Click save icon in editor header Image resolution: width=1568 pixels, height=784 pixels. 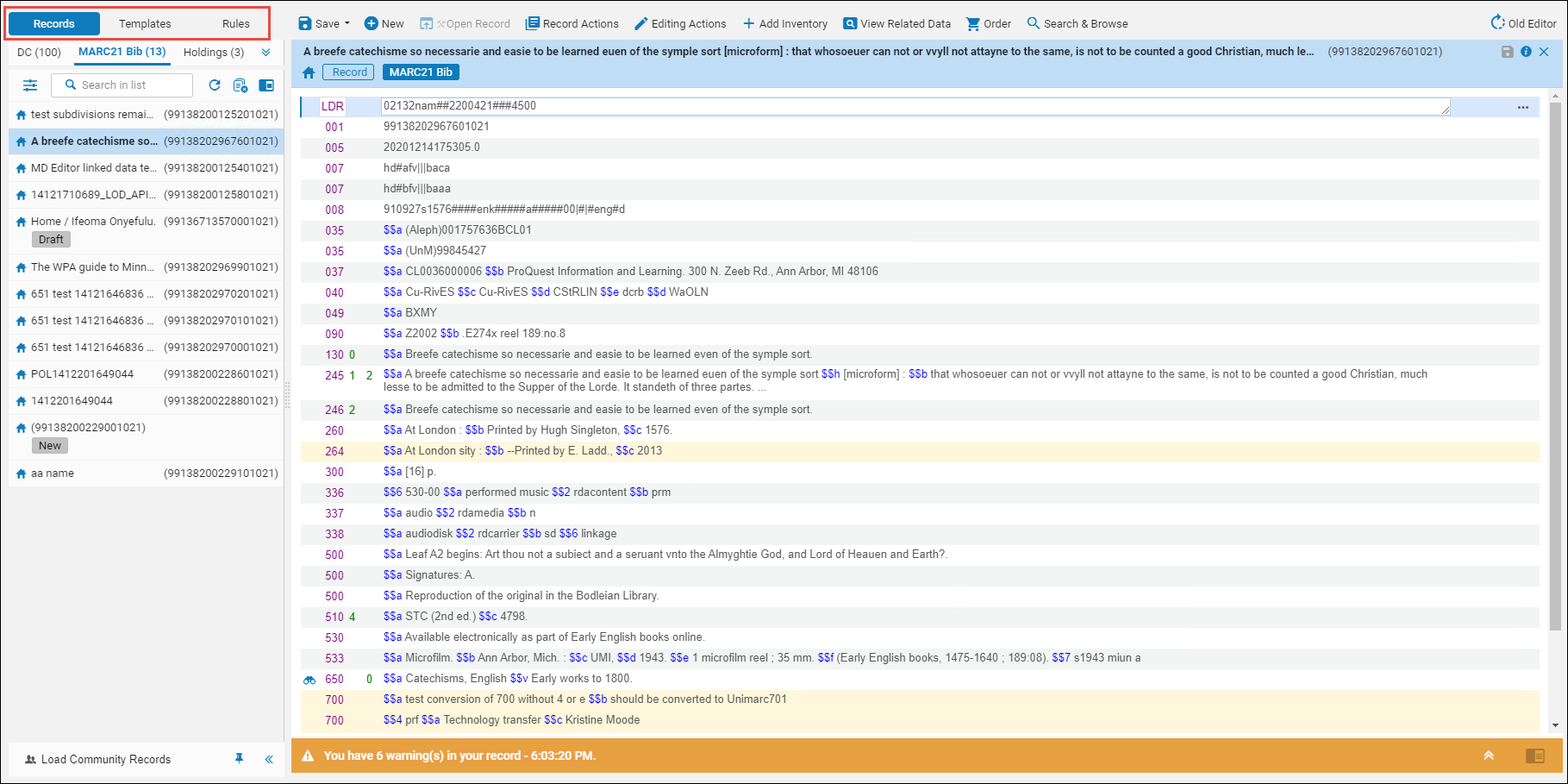(x=1508, y=52)
